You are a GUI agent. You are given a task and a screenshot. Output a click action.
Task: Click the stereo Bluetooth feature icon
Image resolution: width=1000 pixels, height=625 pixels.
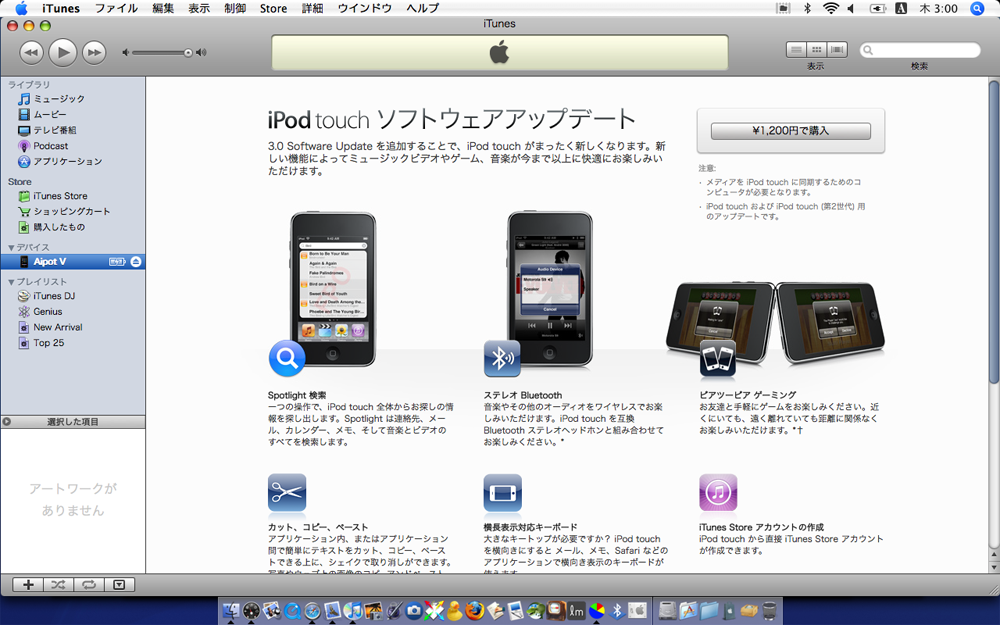click(502, 358)
